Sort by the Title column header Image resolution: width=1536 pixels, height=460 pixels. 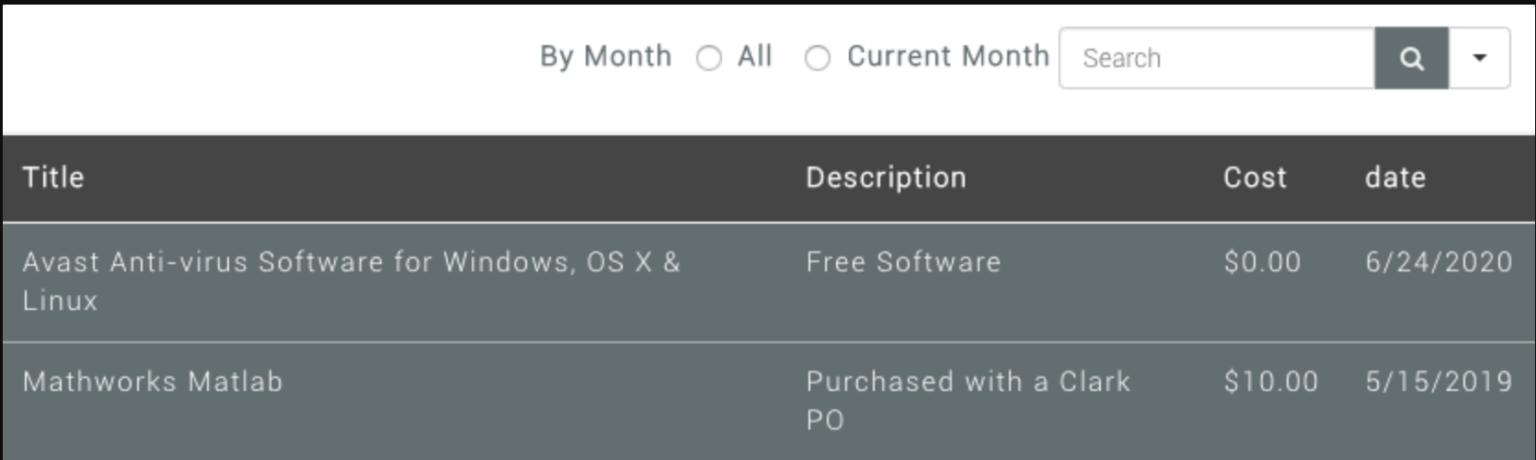53,178
